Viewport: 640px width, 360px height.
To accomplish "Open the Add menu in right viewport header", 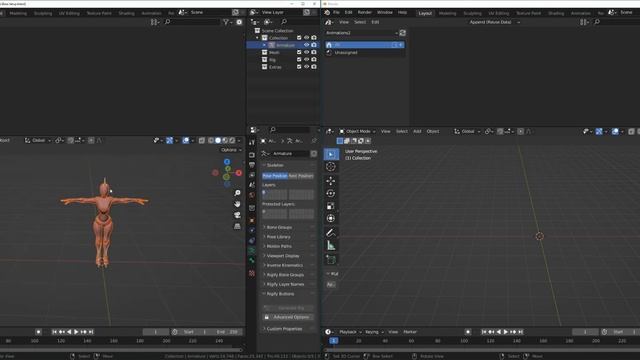I will (417, 131).
